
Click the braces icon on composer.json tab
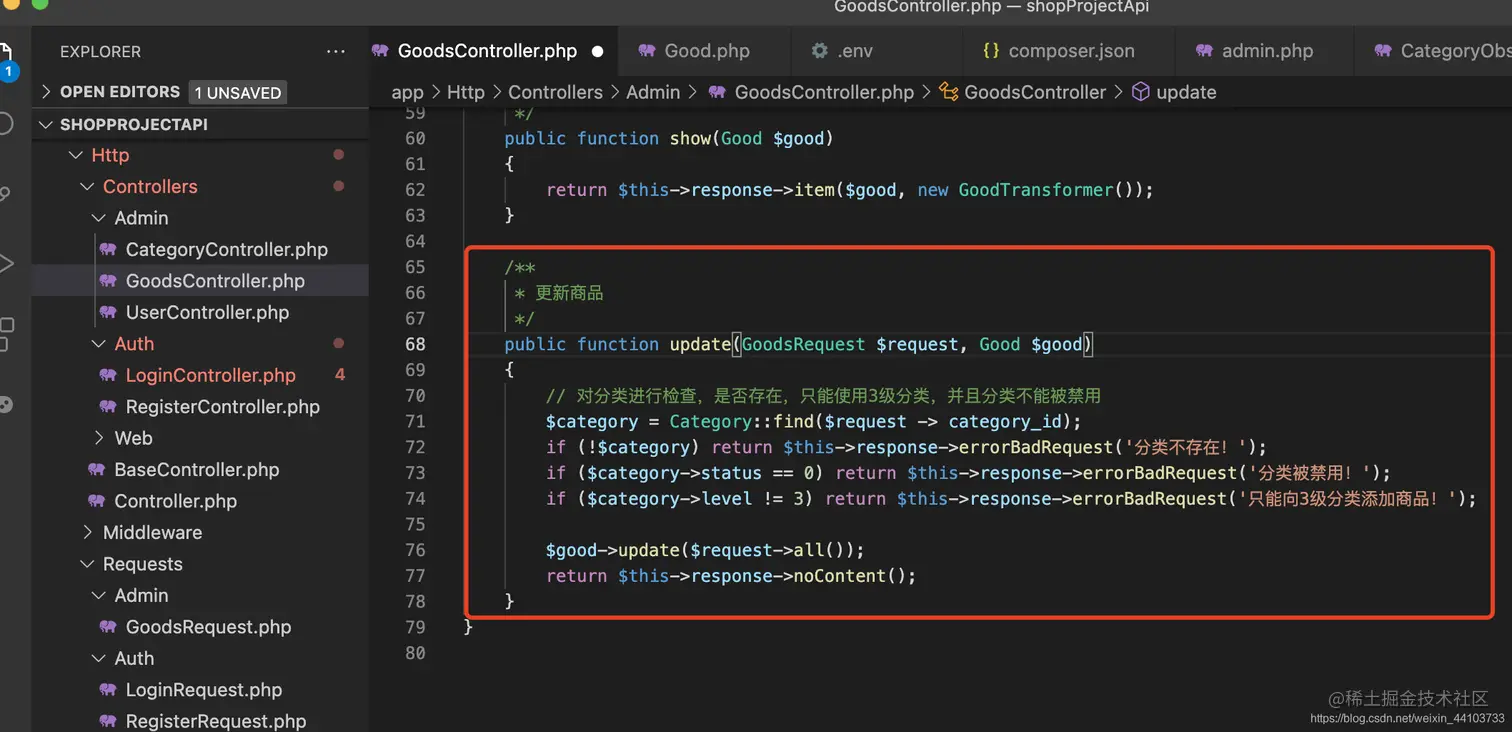991,51
